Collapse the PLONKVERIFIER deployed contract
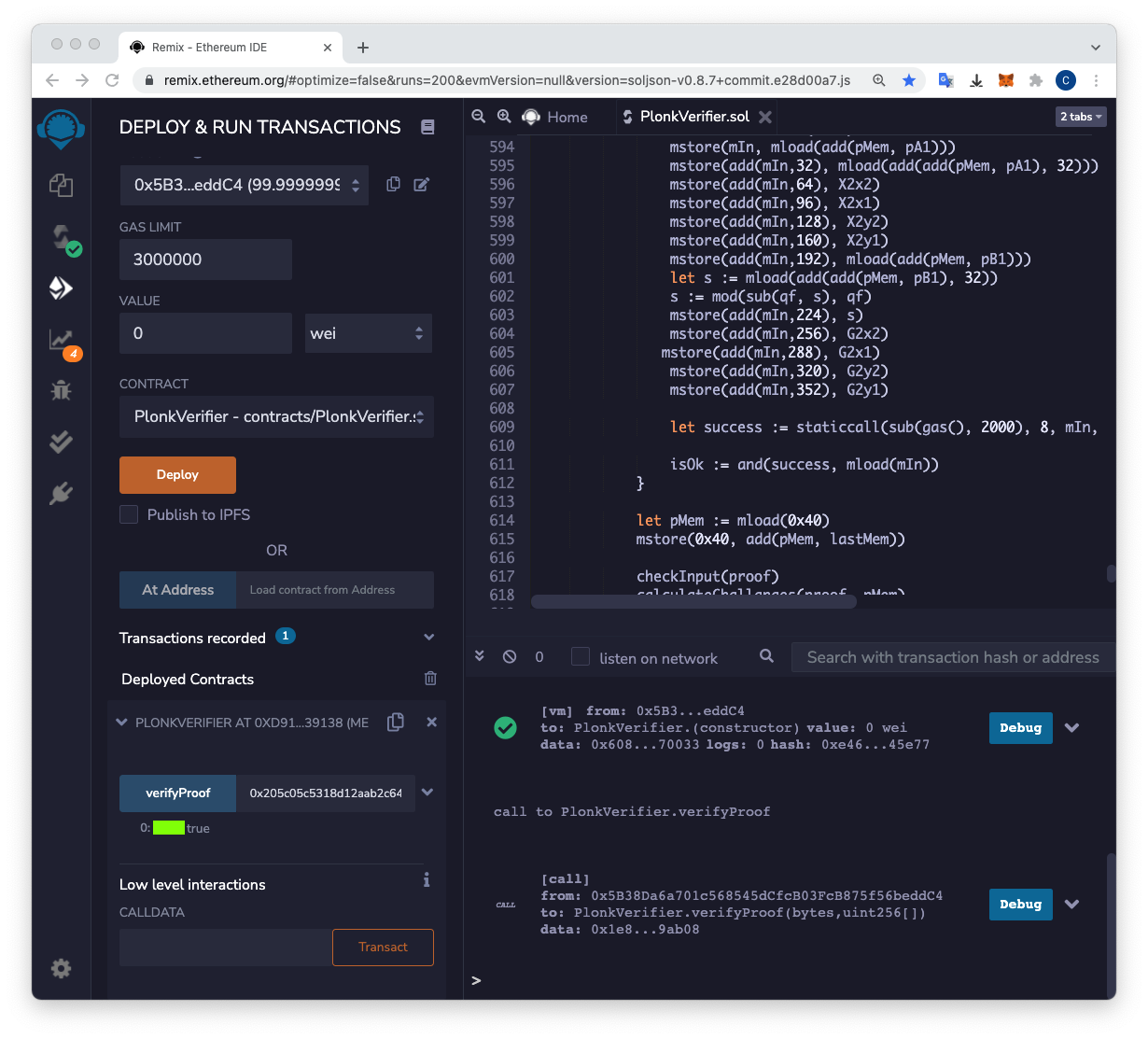 pos(121,722)
